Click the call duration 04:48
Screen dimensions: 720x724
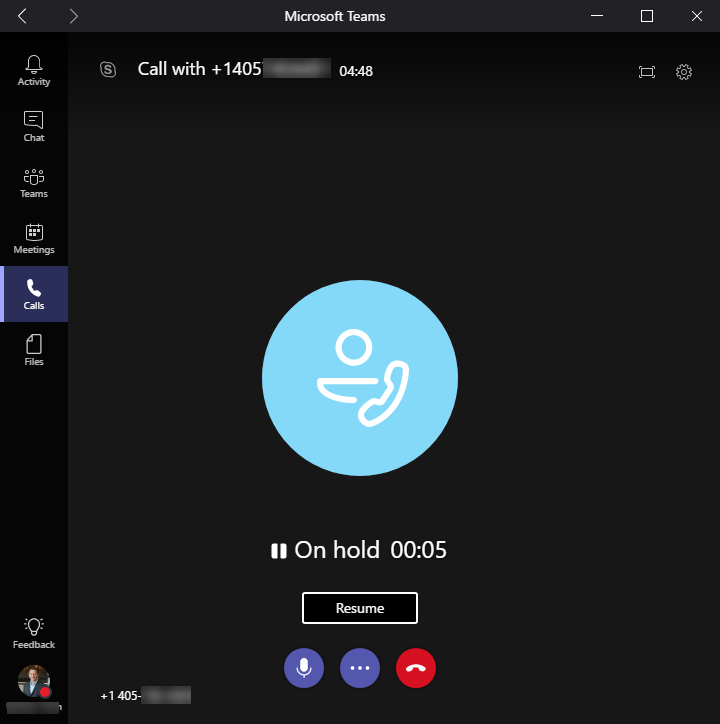pos(356,71)
